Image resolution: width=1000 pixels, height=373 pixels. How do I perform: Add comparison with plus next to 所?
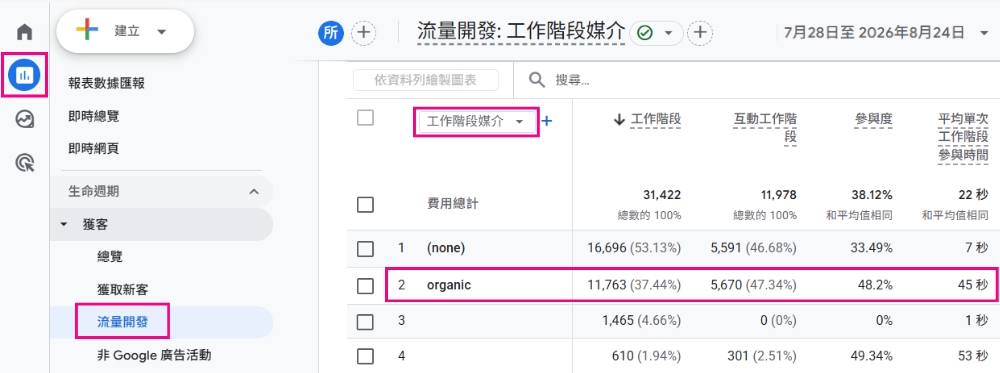point(364,33)
